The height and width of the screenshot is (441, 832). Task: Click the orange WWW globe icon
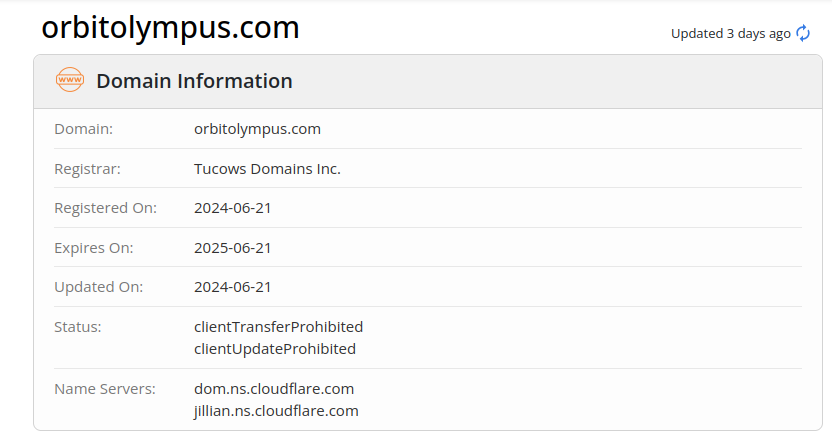pos(70,81)
